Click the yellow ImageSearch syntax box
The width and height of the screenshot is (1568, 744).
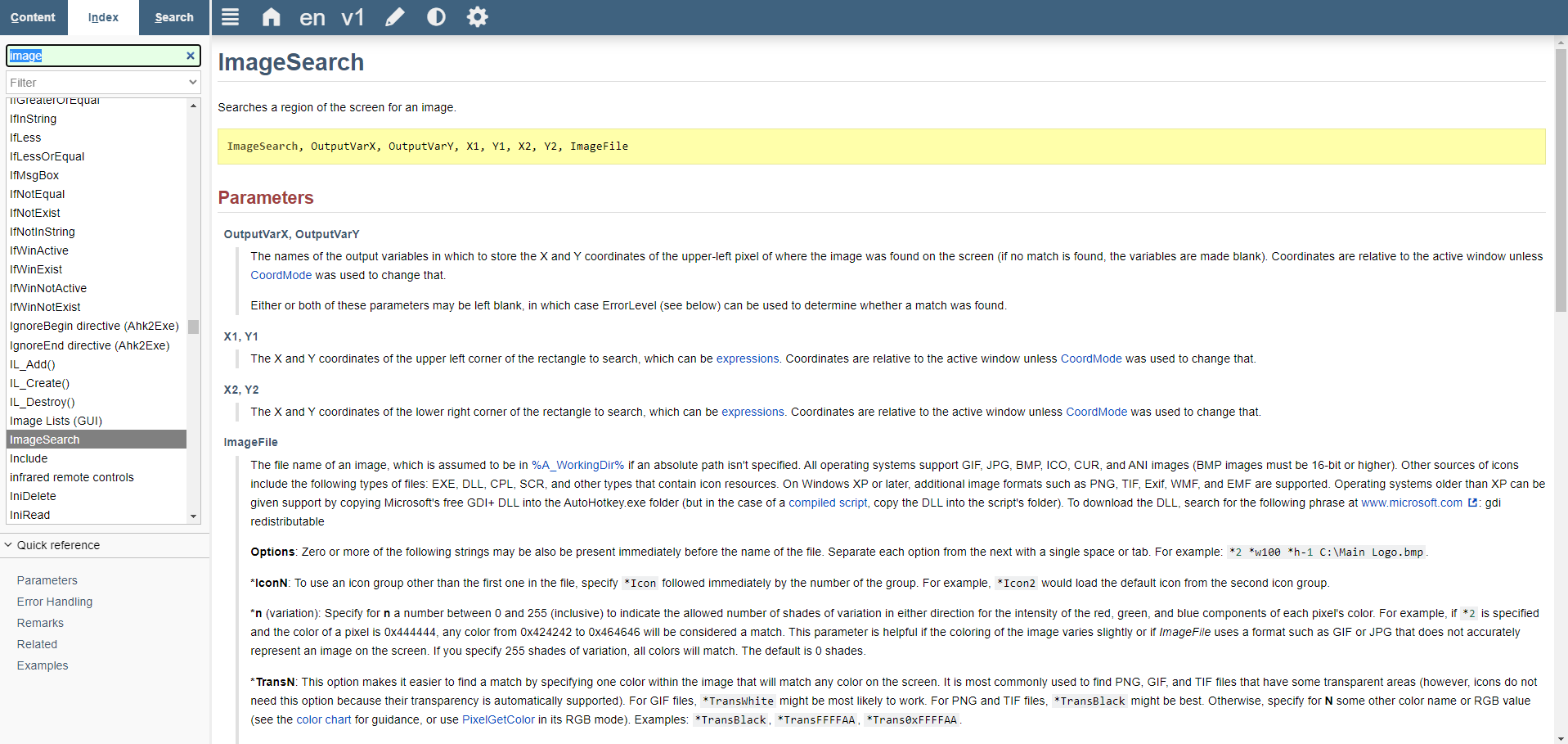(881, 147)
